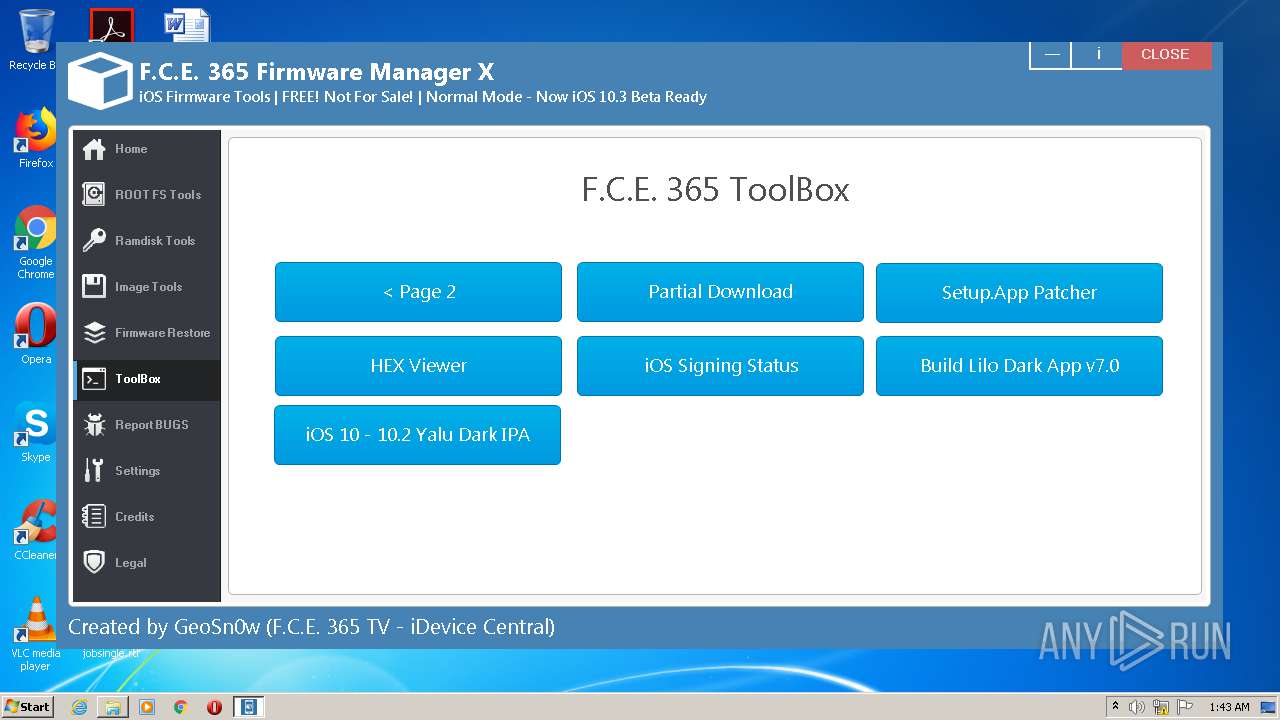Open the Adobe Acrobat desktop icon

(111, 25)
